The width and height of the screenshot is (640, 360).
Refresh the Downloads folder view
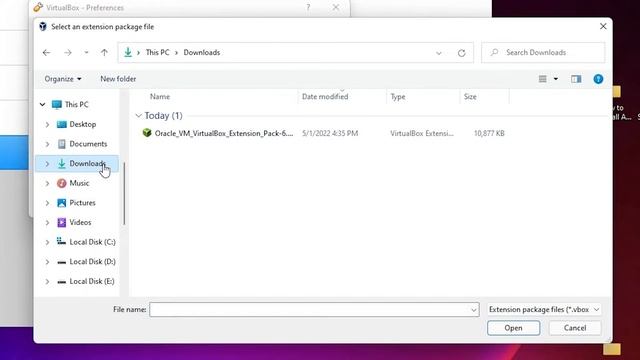pos(462,53)
